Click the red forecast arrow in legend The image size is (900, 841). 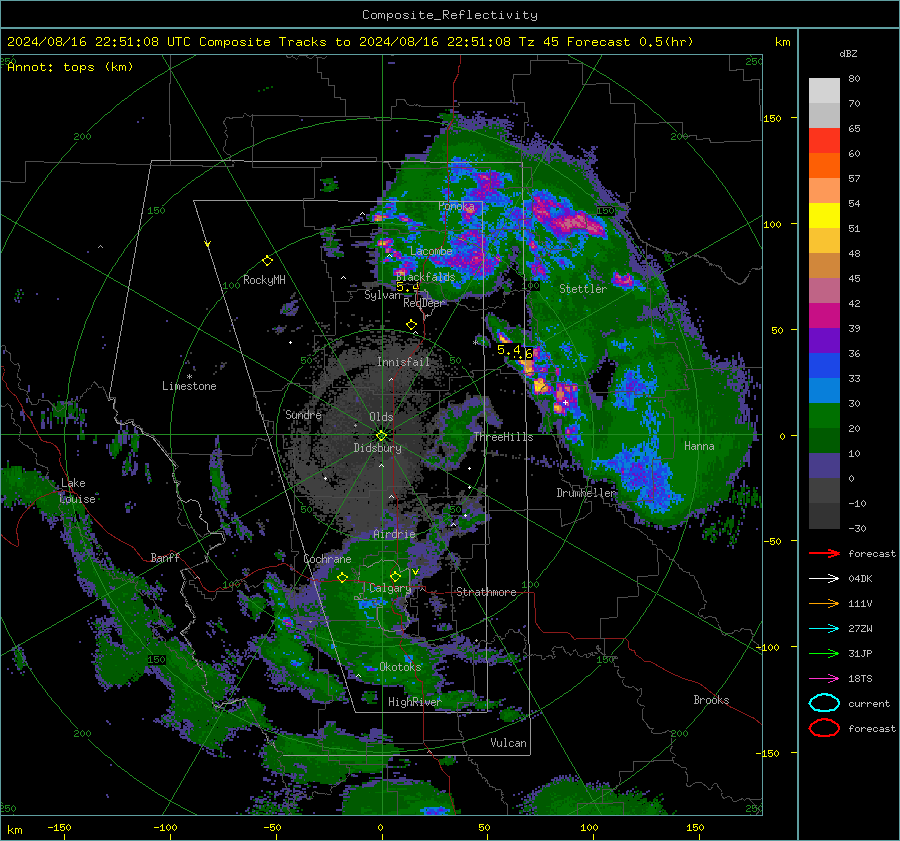pyautogui.click(x=824, y=553)
